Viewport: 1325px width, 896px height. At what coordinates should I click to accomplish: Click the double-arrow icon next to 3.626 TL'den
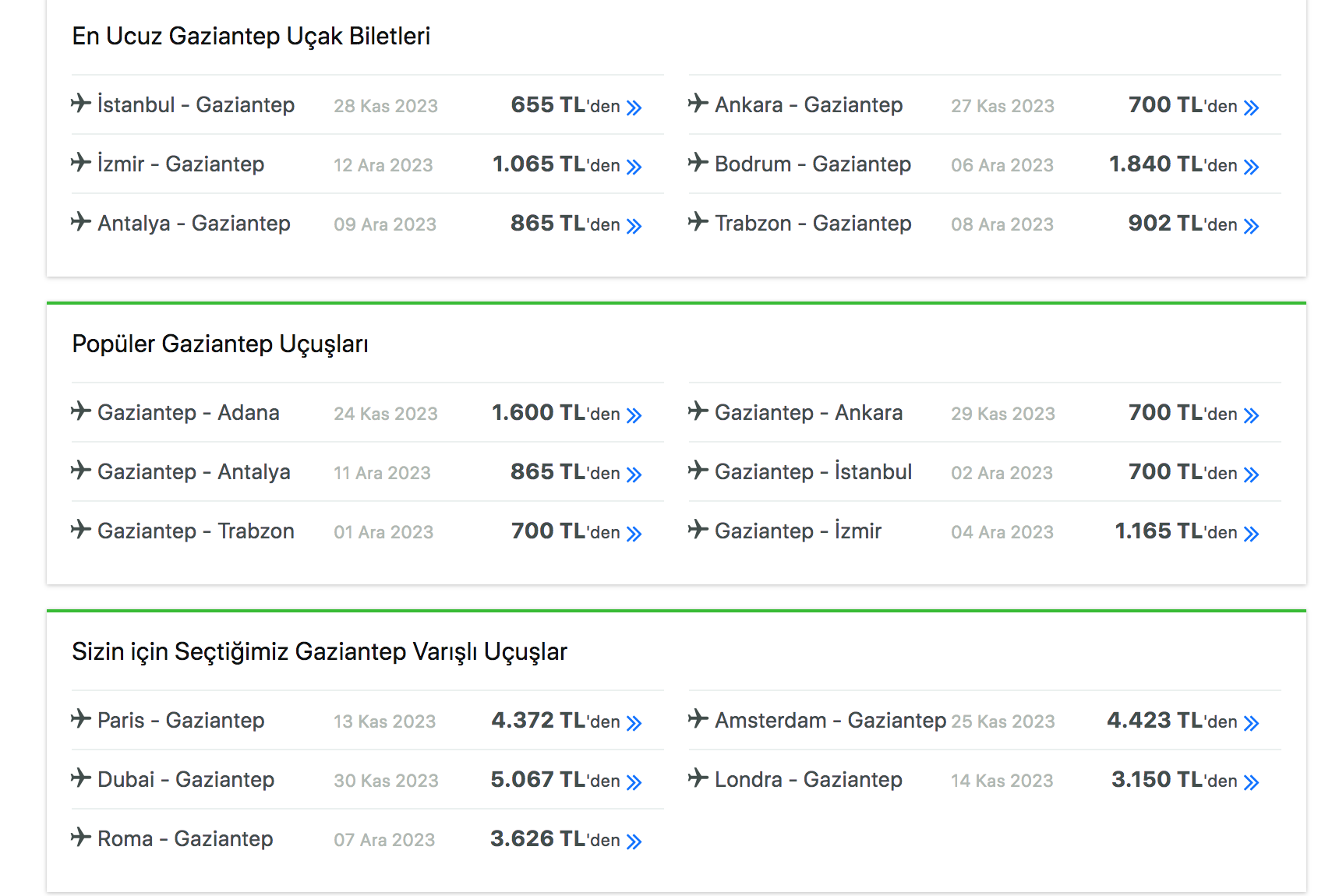[x=634, y=841]
